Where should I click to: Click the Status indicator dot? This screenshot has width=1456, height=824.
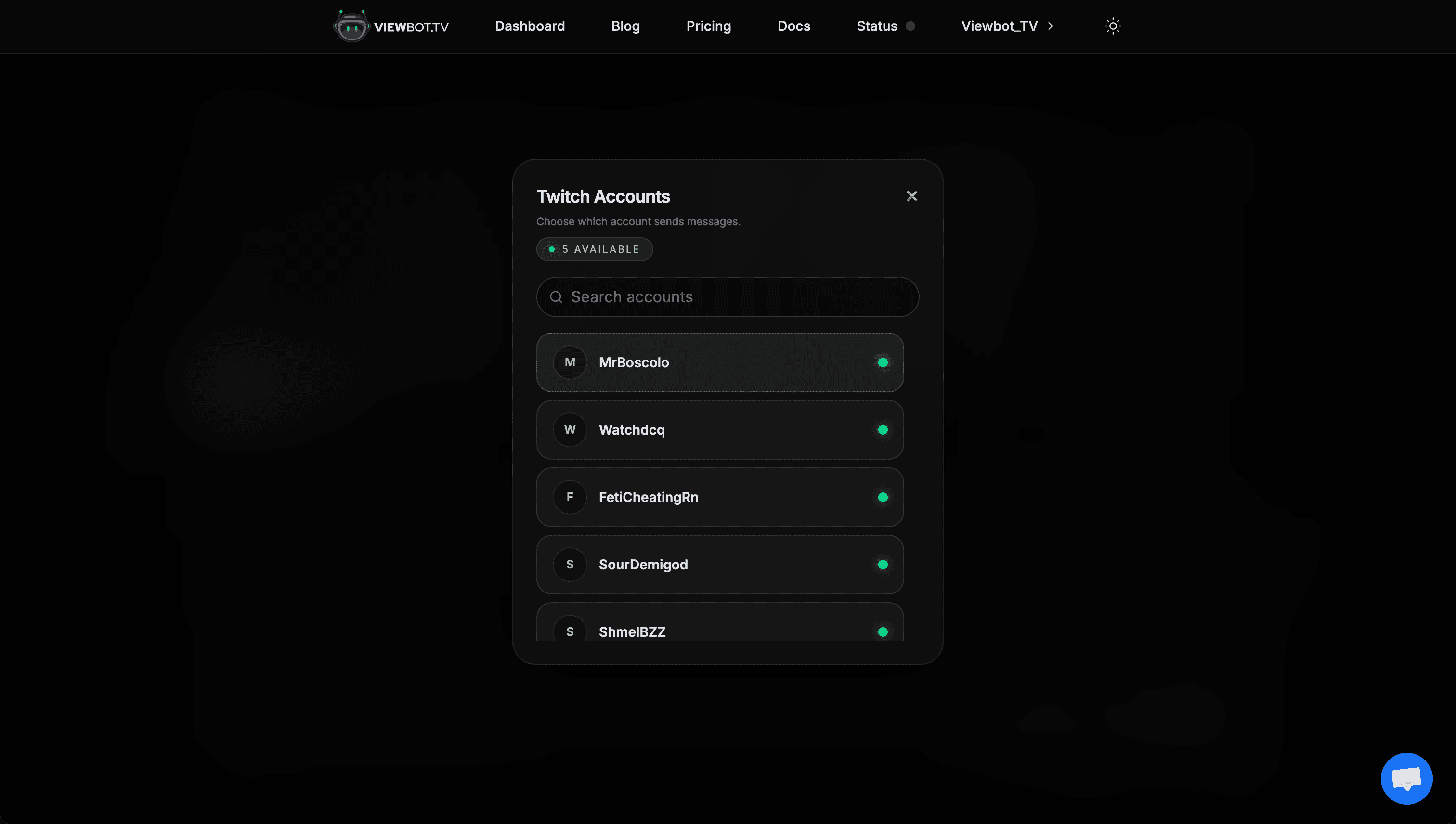(910, 26)
